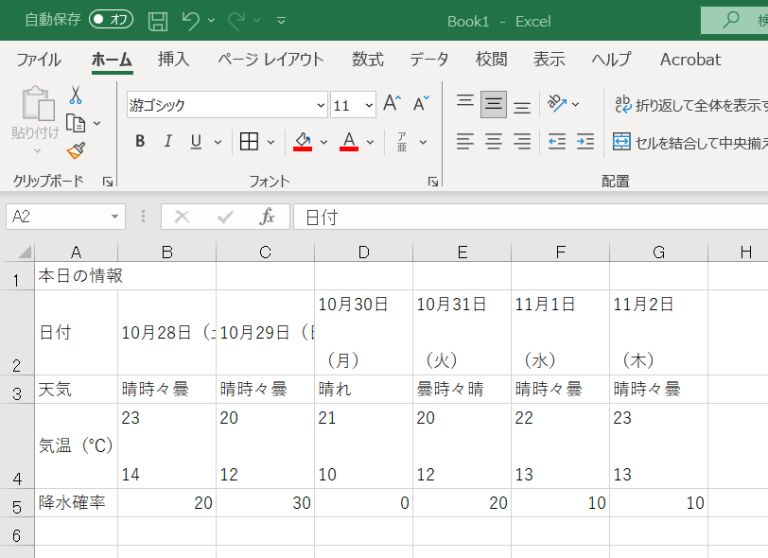The width and height of the screenshot is (768, 558).
Task: Toggle Bold formatting
Action: [x=140, y=141]
